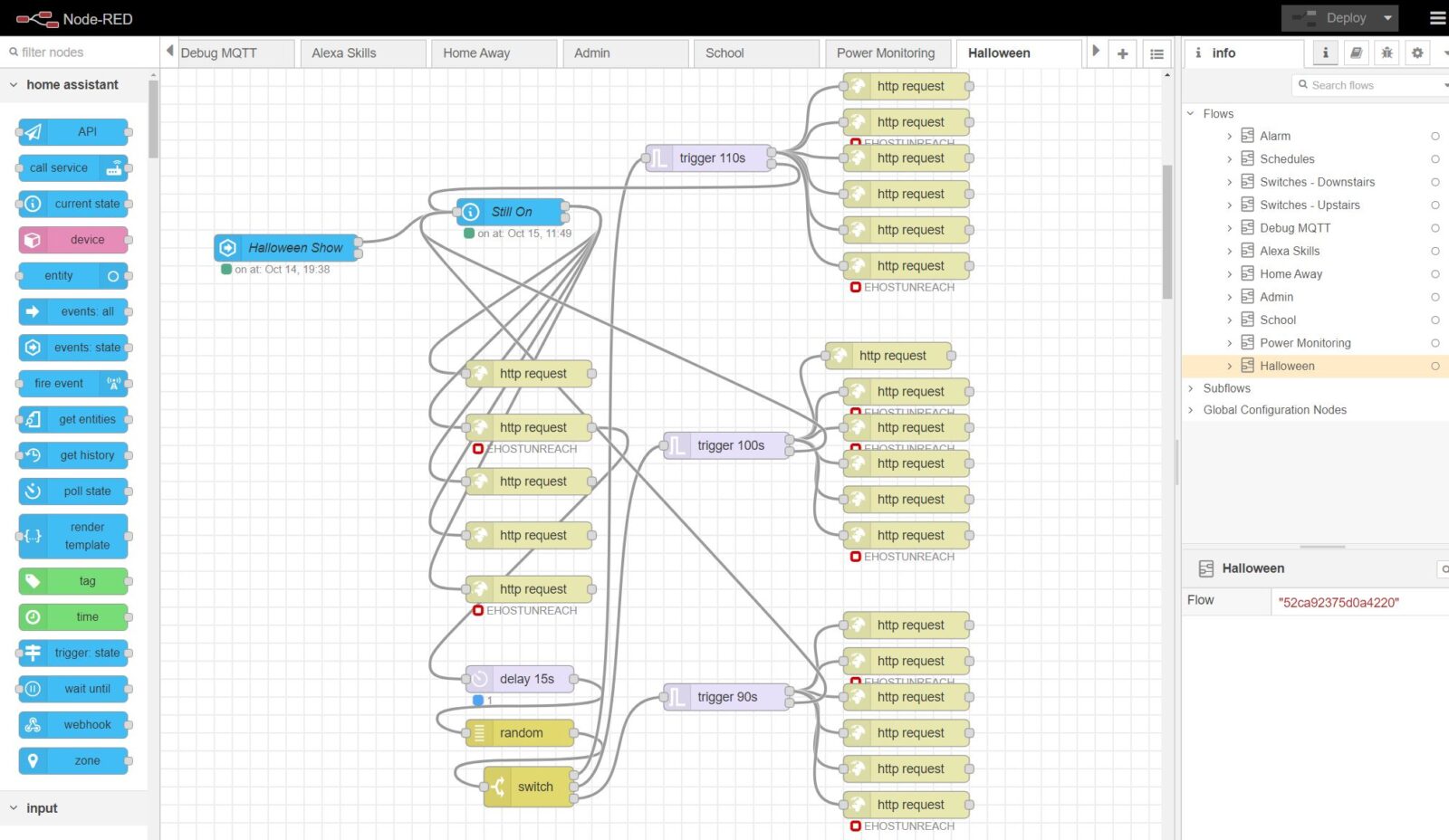The width and height of the screenshot is (1449, 840).
Task: Toggle enabled state of the Alarm flow
Action: click(1435, 136)
